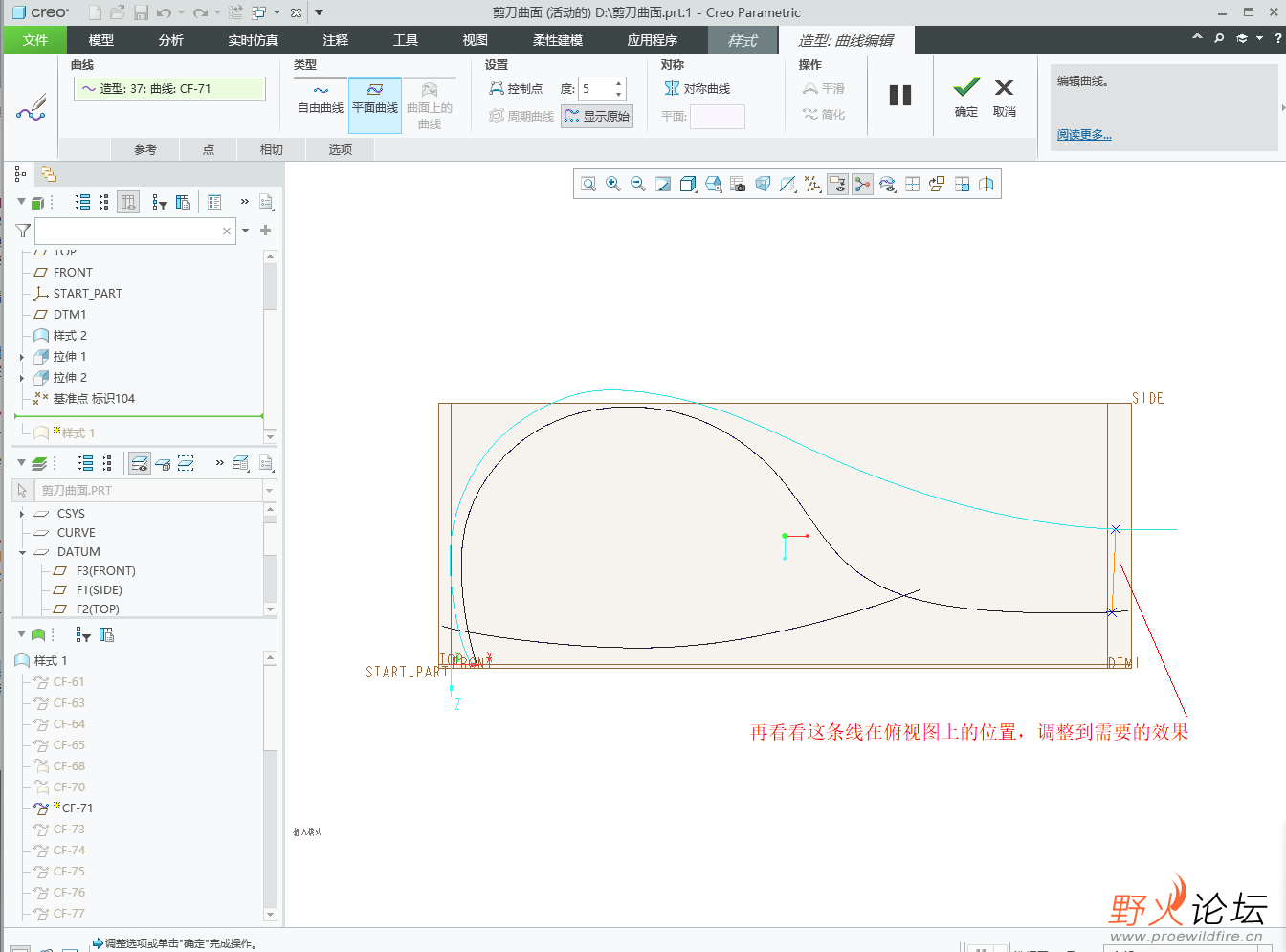Screen dimensions: 1286x952
Task: Click the pause button
Action: (900, 95)
